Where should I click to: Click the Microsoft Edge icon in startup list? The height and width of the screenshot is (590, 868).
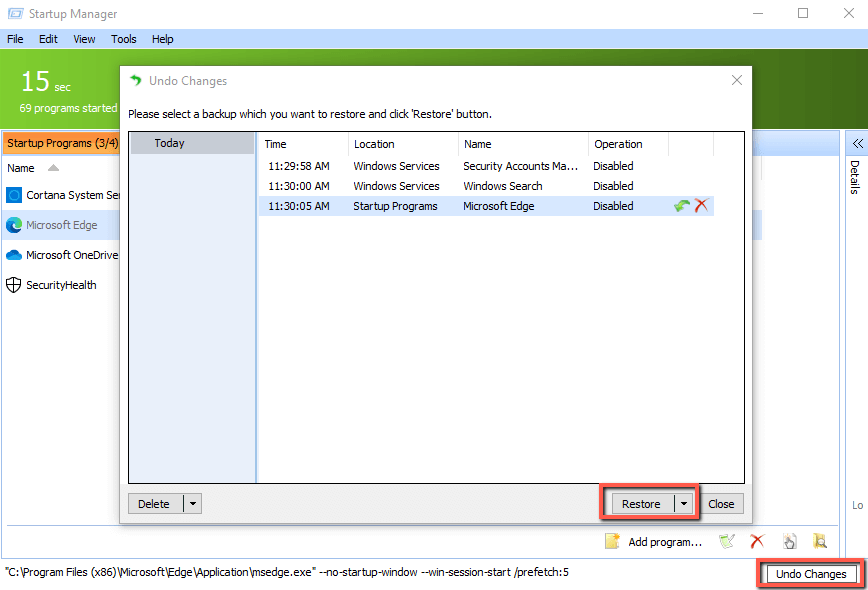click(14, 225)
